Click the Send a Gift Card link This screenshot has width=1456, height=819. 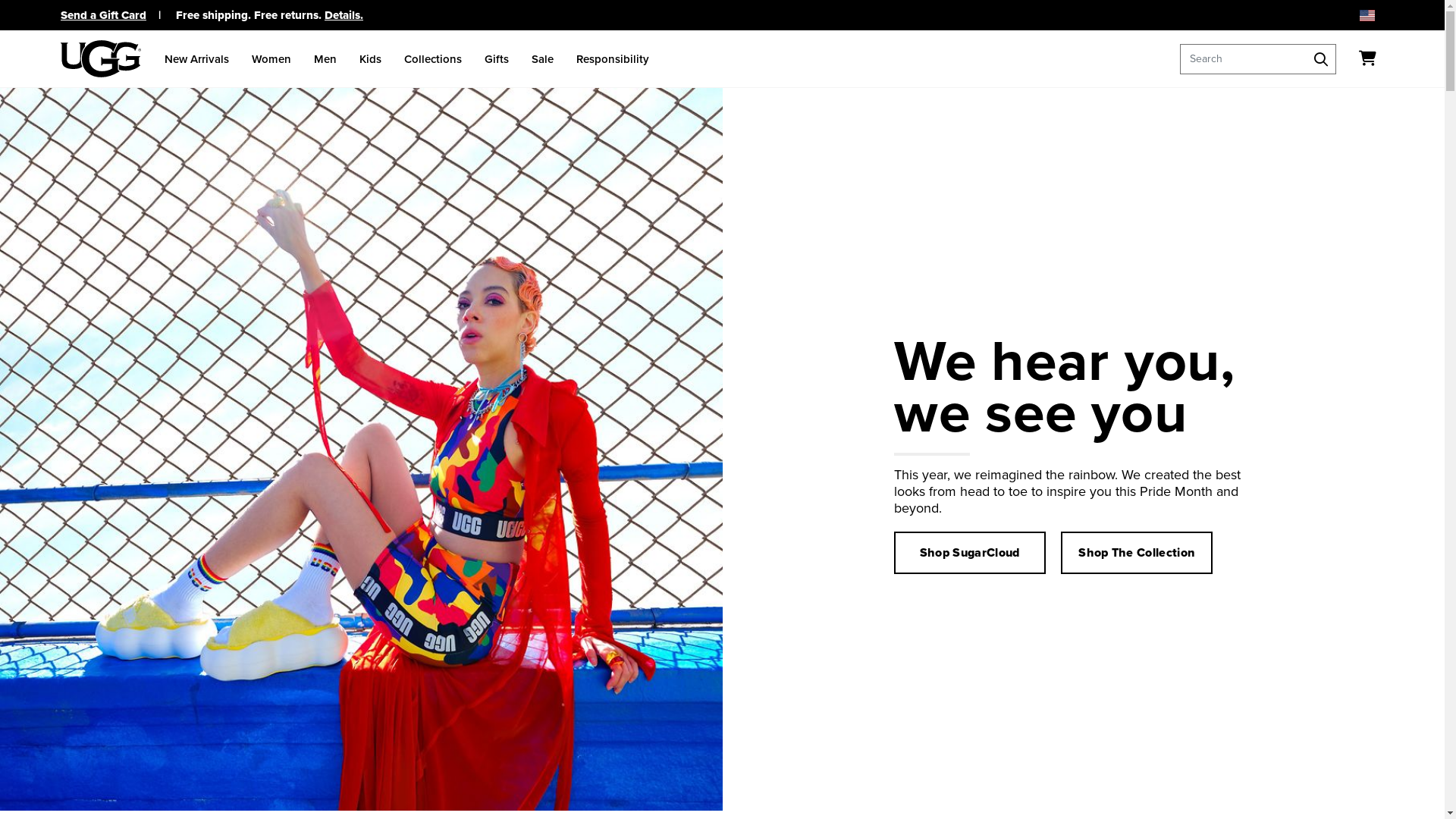coord(103,15)
